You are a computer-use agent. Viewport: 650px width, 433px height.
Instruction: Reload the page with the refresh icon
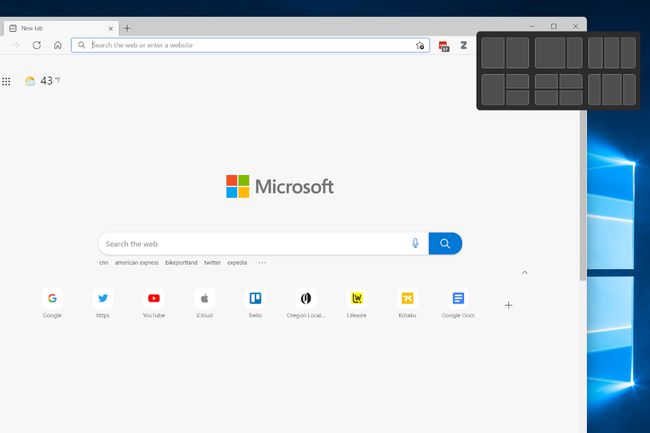(x=37, y=45)
